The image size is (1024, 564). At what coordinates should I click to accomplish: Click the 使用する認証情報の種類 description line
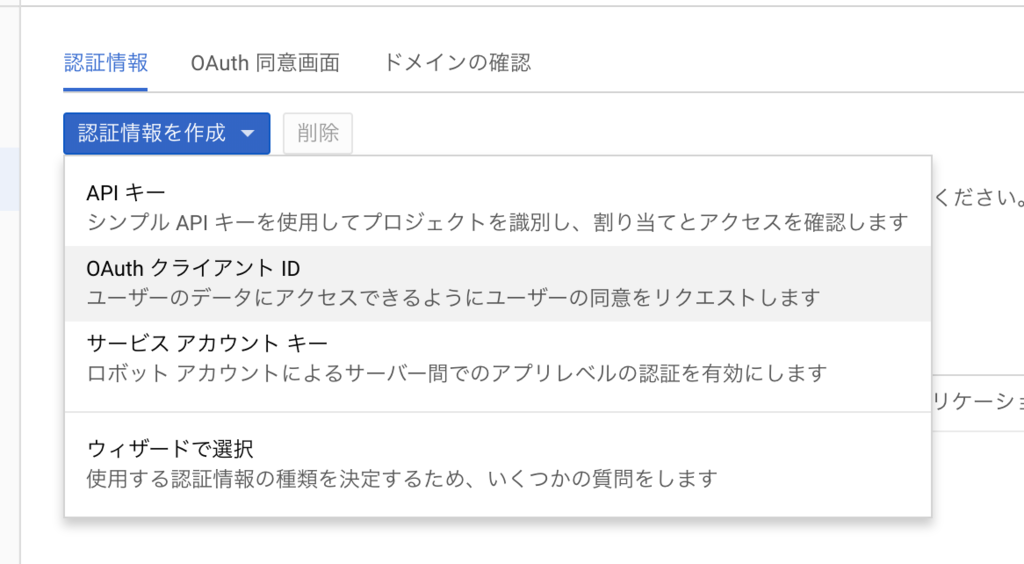402,479
